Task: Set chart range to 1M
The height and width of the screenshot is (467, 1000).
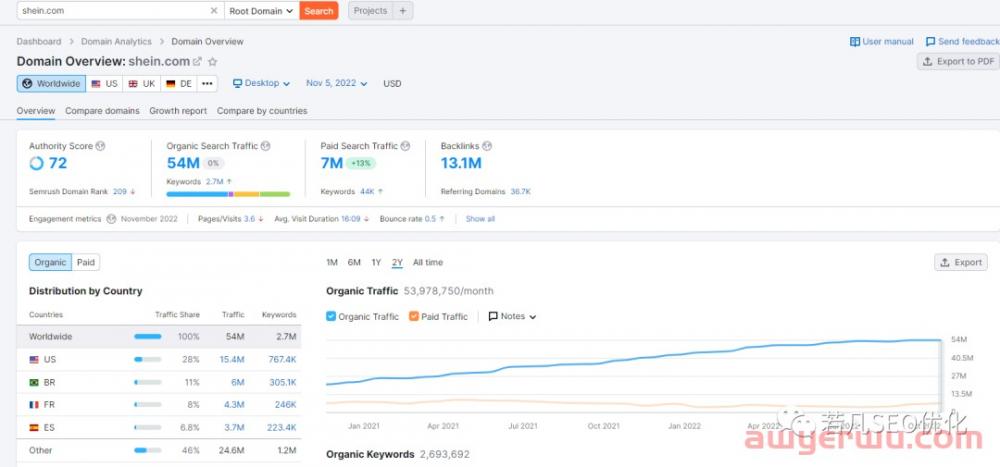Action: (332, 262)
